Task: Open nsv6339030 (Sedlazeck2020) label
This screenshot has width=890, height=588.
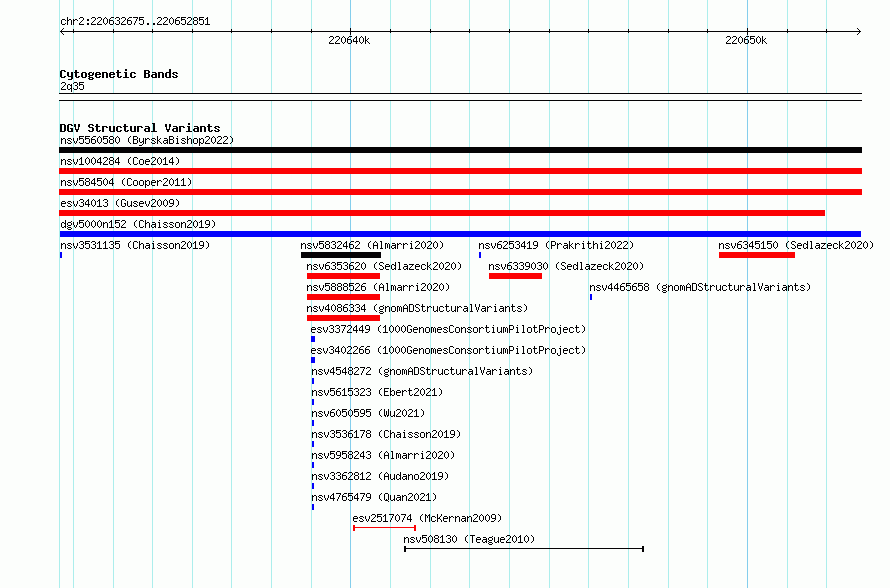Action: tap(566, 266)
